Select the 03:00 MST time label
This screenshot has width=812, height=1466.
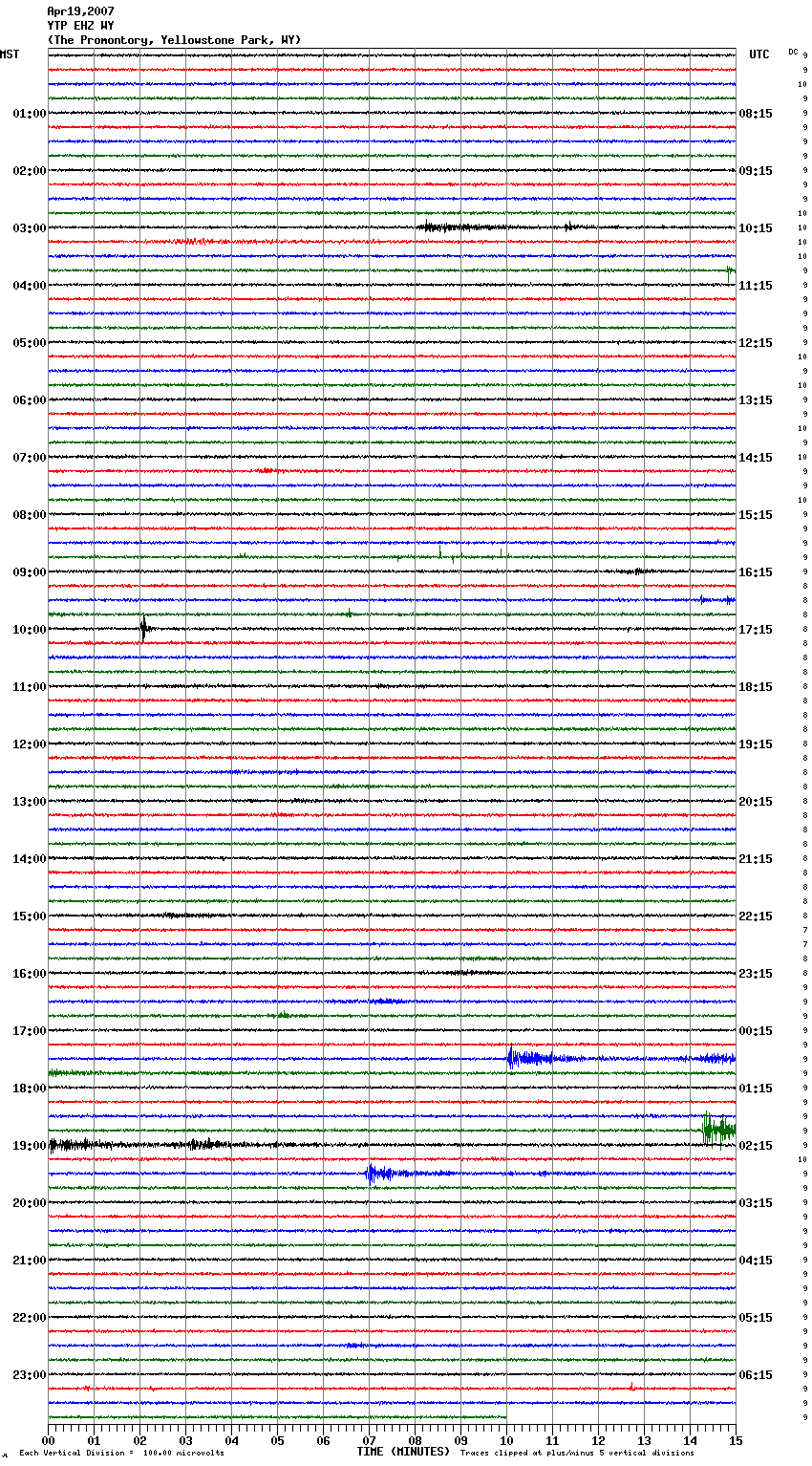click(x=29, y=228)
